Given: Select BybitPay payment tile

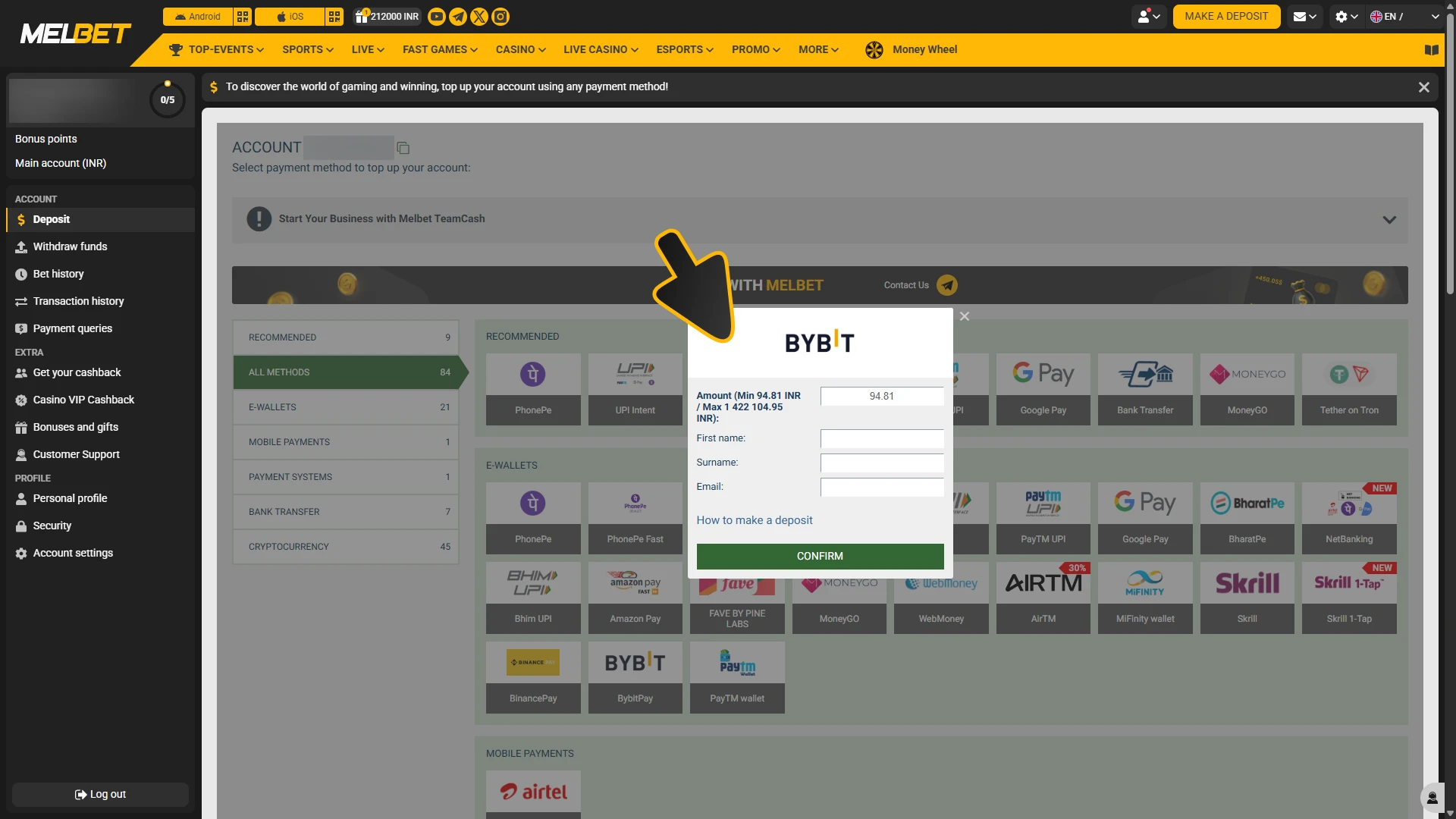Looking at the screenshot, I should click(x=635, y=677).
